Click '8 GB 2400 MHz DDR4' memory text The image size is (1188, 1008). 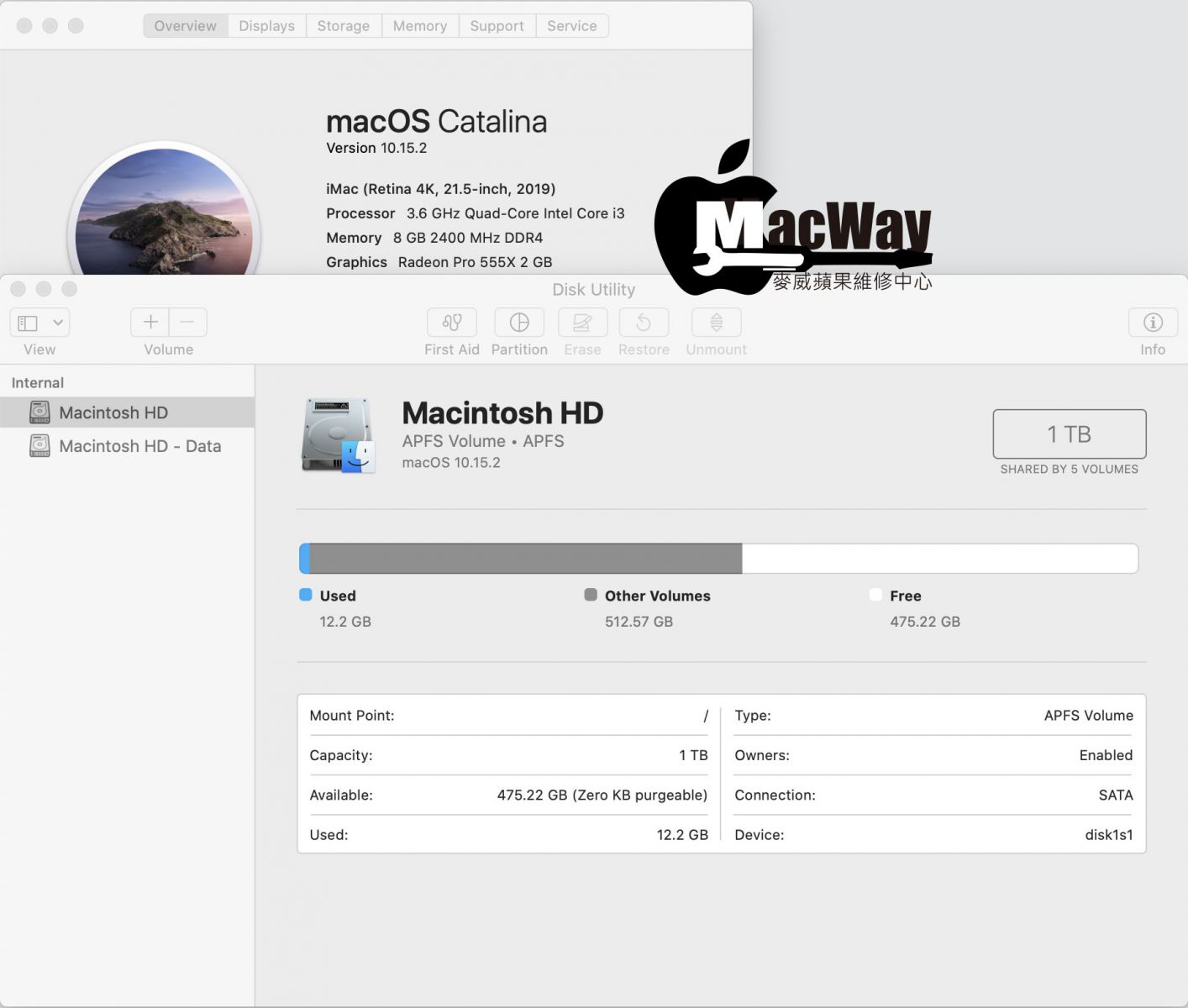click(468, 238)
